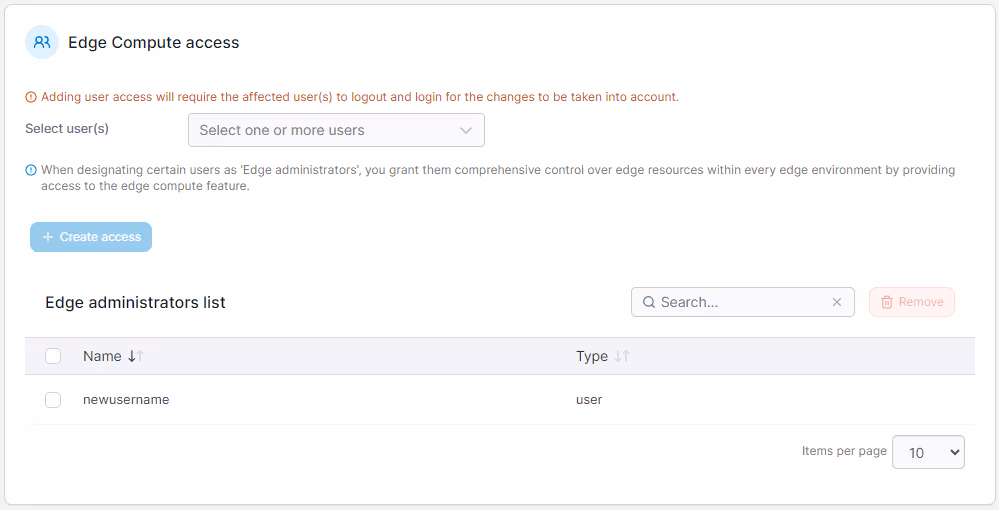Click the Create access button

coord(91,237)
